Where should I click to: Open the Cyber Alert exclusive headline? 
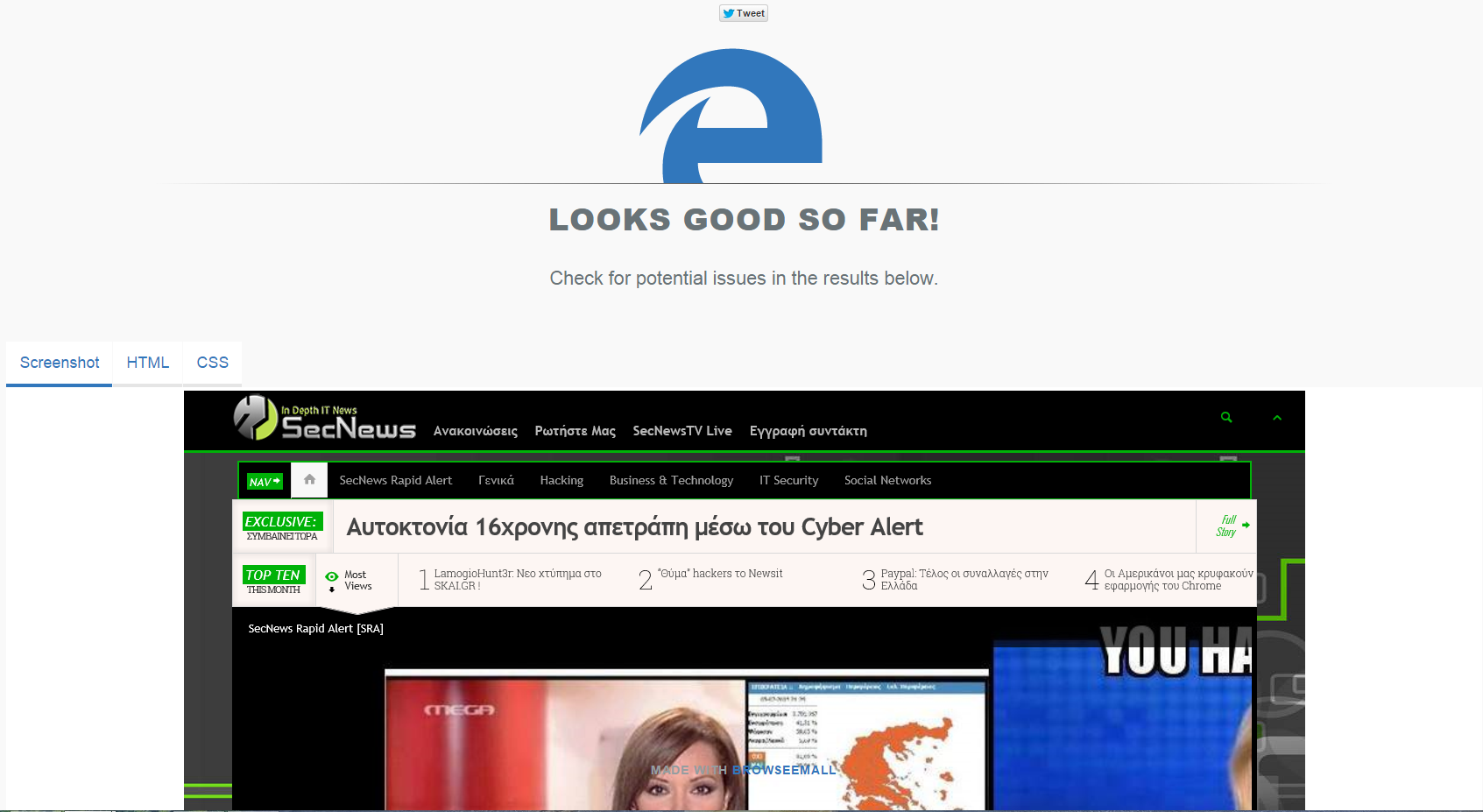634,527
